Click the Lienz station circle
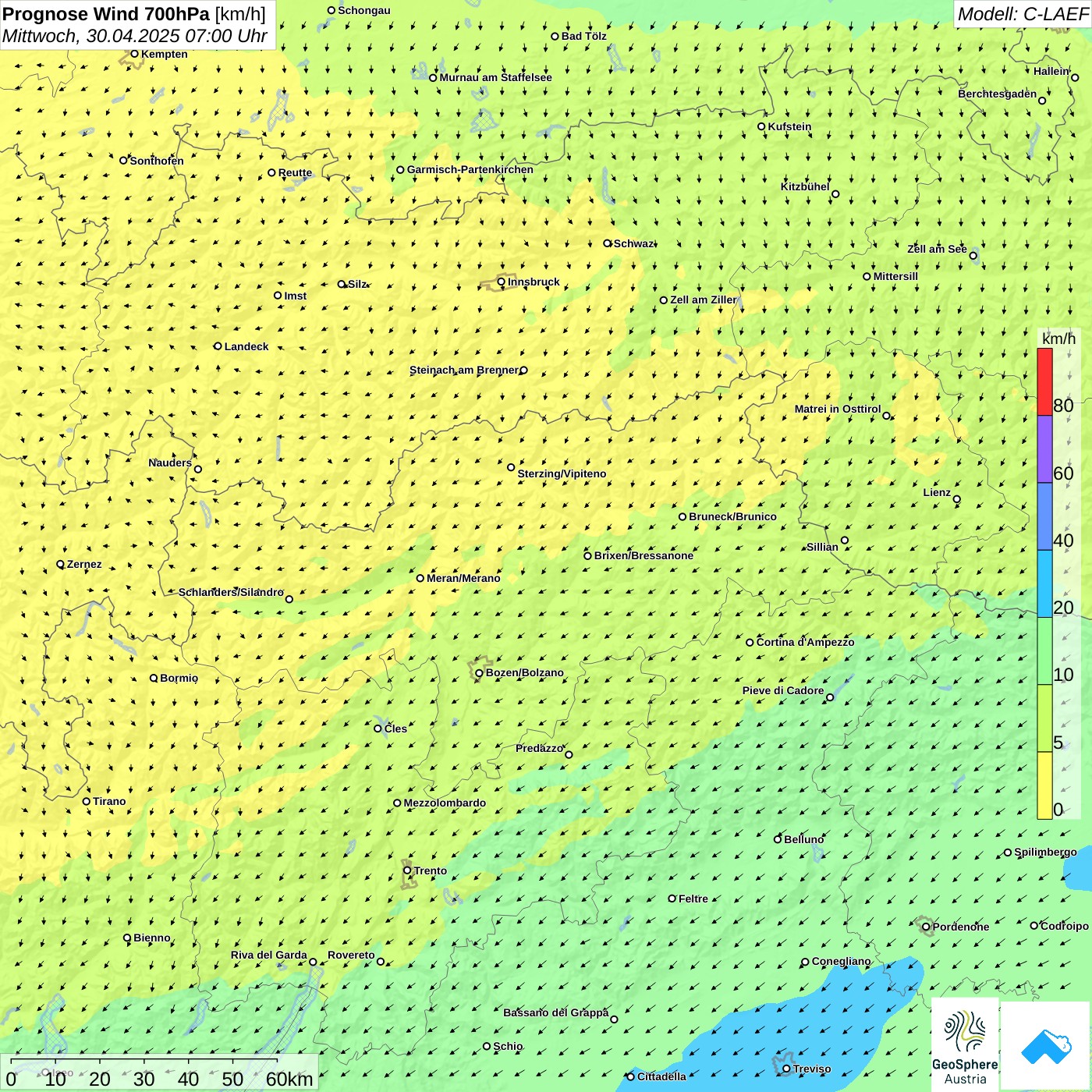This screenshot has height=1092, width=1092. pos(957,499)
